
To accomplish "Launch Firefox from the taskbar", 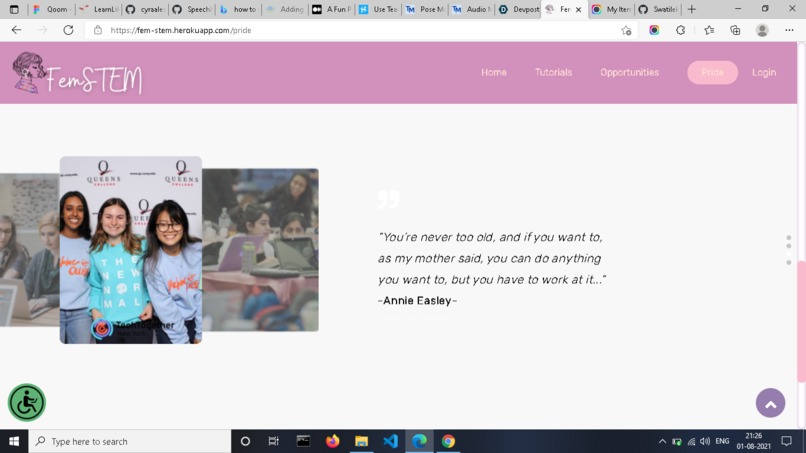I will pos(333,441).
